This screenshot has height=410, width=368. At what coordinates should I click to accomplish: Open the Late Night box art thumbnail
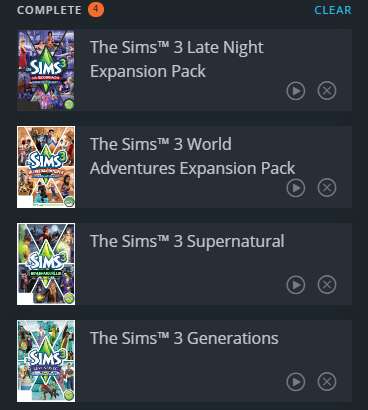pos(46,70)
